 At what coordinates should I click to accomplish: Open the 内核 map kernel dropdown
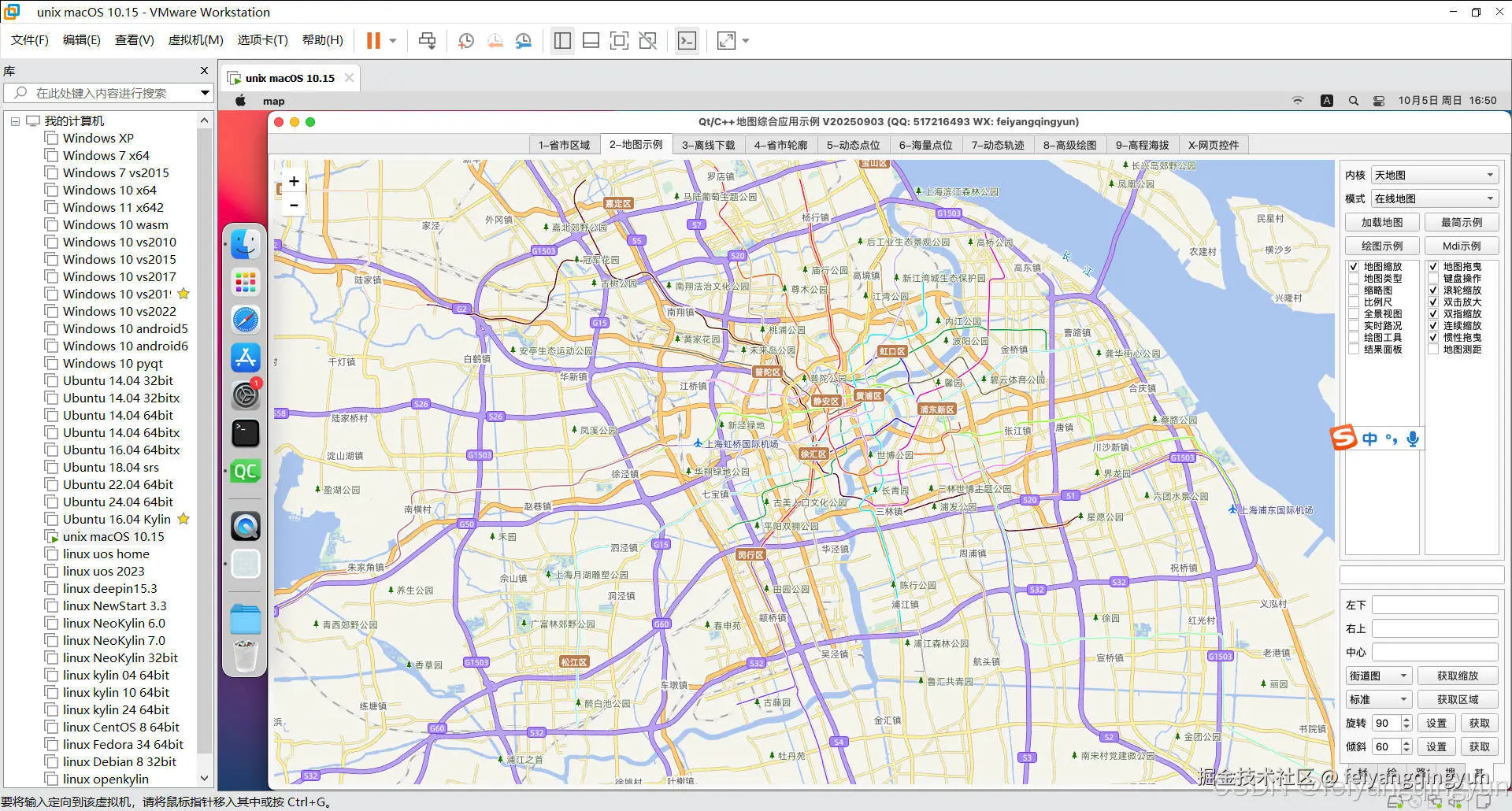1433,175
